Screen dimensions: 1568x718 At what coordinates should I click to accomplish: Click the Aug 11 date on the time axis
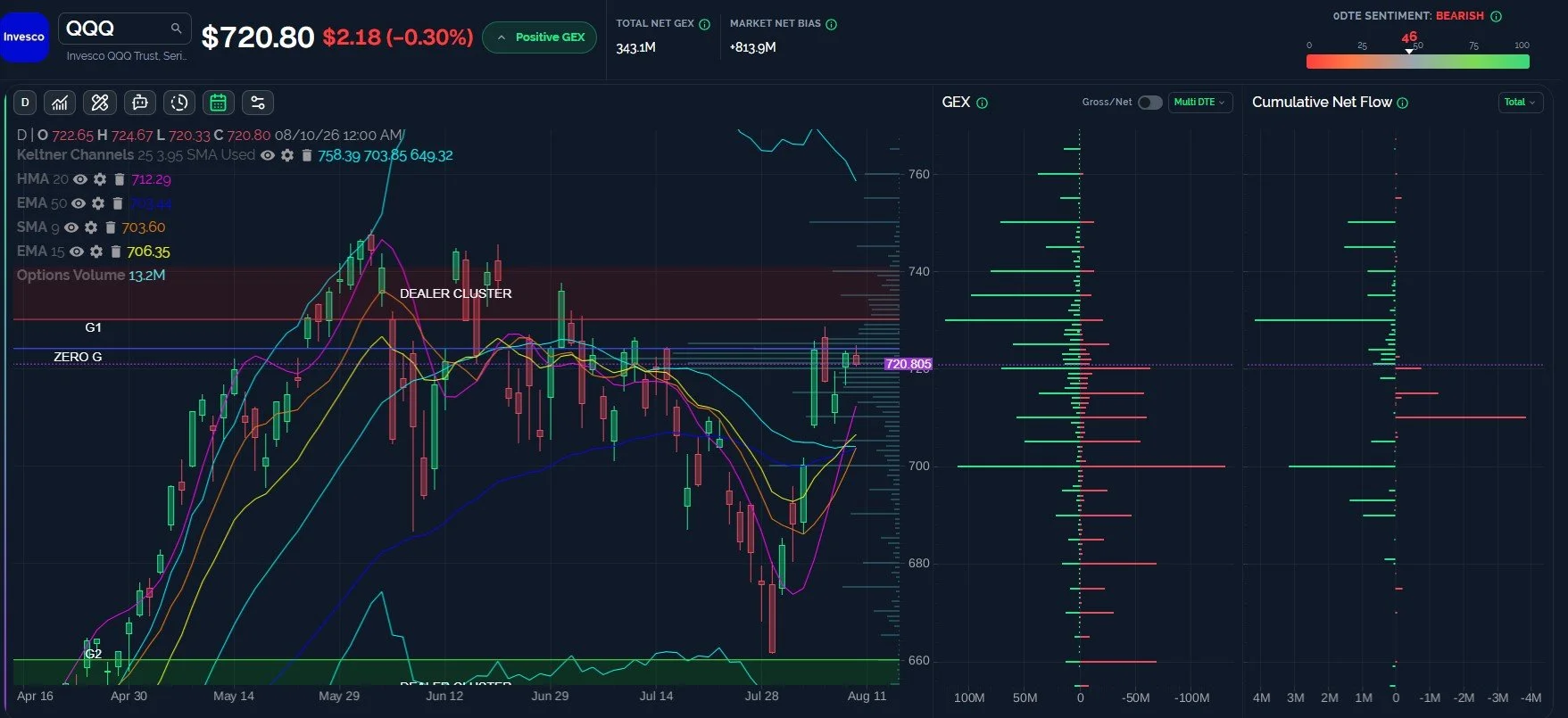pyautogui.click(x=867, y=696)
